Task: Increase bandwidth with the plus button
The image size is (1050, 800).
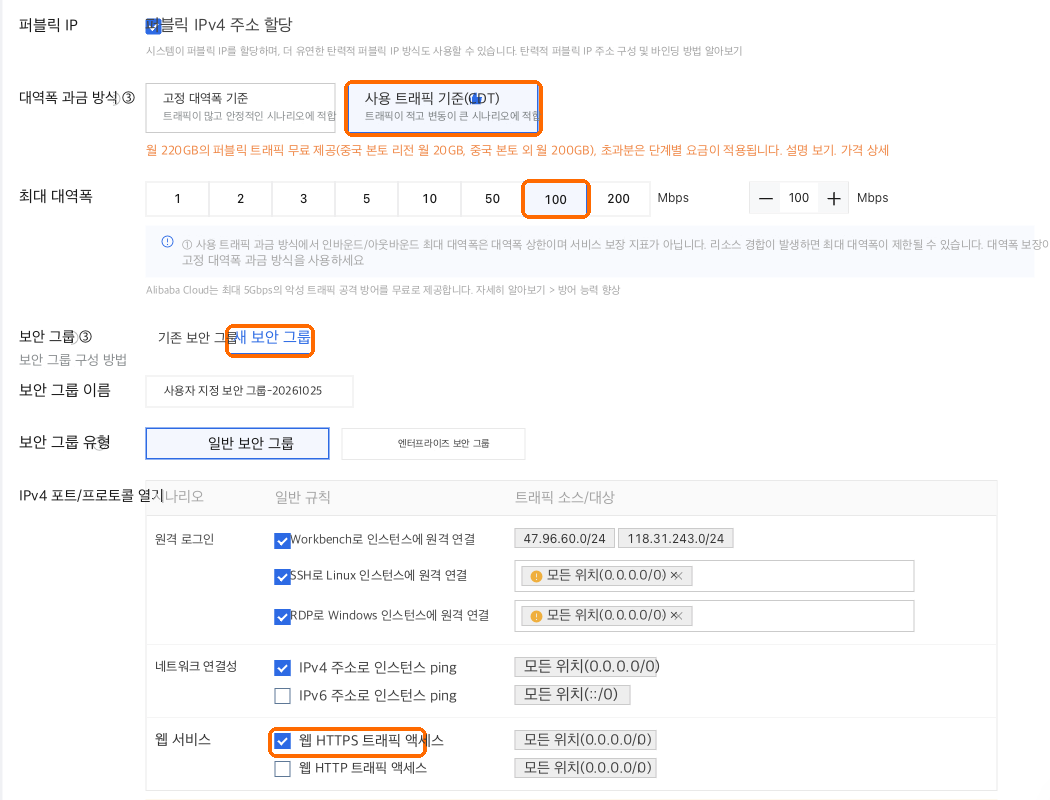Action: tap(834, 198)
